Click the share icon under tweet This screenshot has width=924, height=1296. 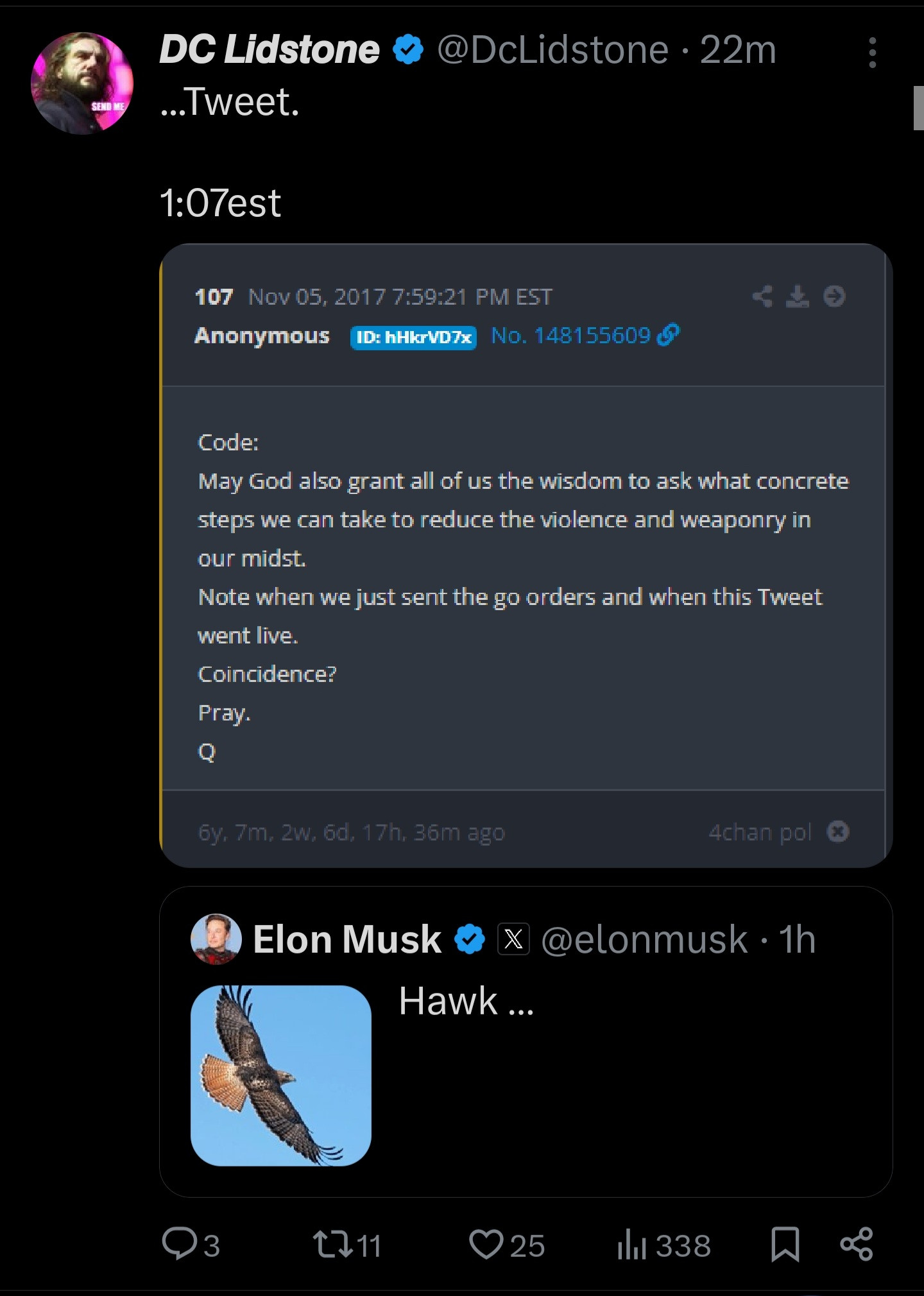[857, 1244]
